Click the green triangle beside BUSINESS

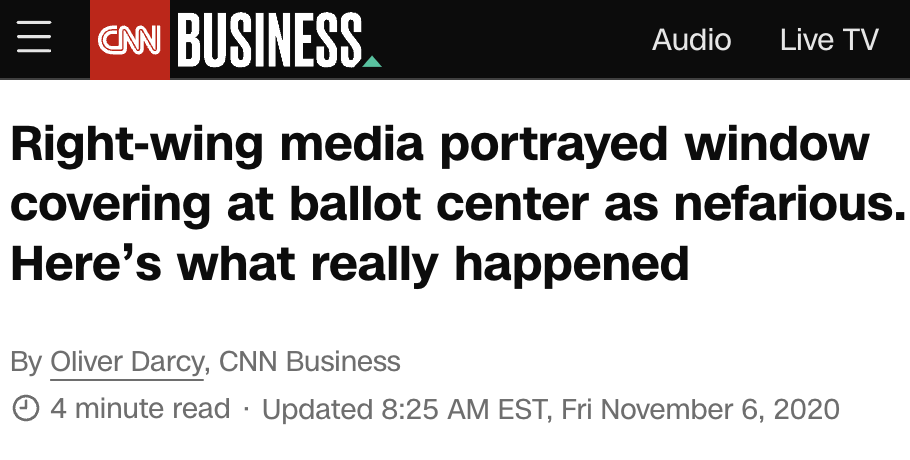click(x=372, y=62)
